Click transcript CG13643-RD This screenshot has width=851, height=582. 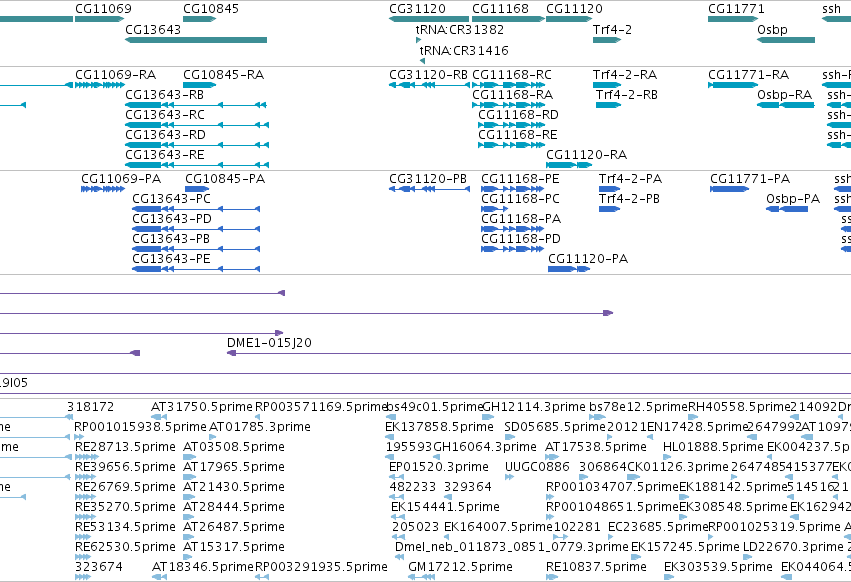click(x=166, y=135)
